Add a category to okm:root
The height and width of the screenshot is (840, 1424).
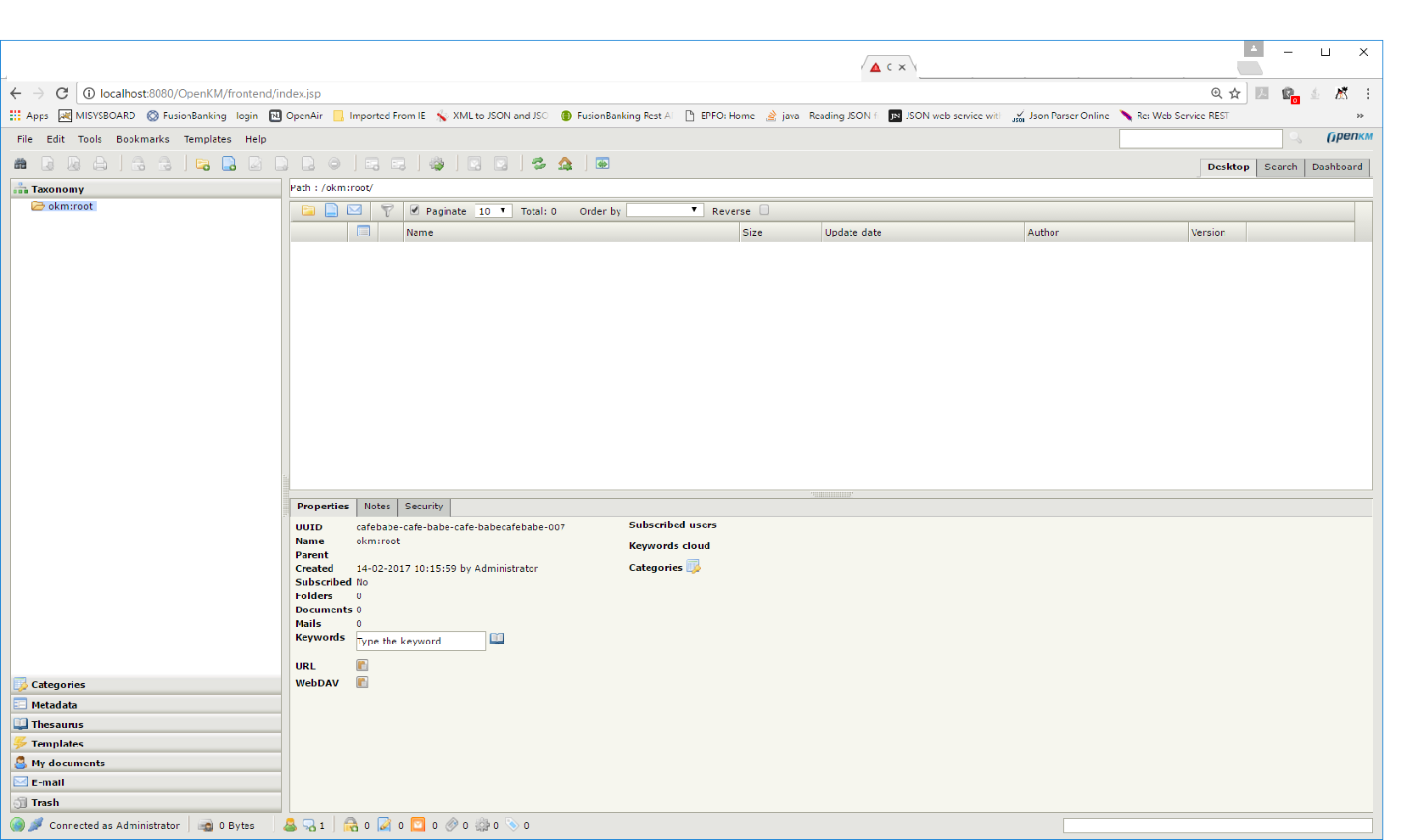tap(693, 567)
